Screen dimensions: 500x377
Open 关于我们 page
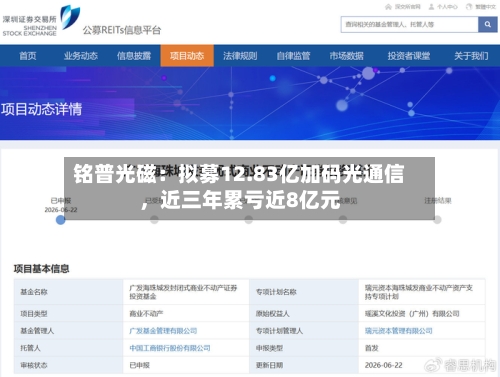pyautogui.click(x=471, y=56)
